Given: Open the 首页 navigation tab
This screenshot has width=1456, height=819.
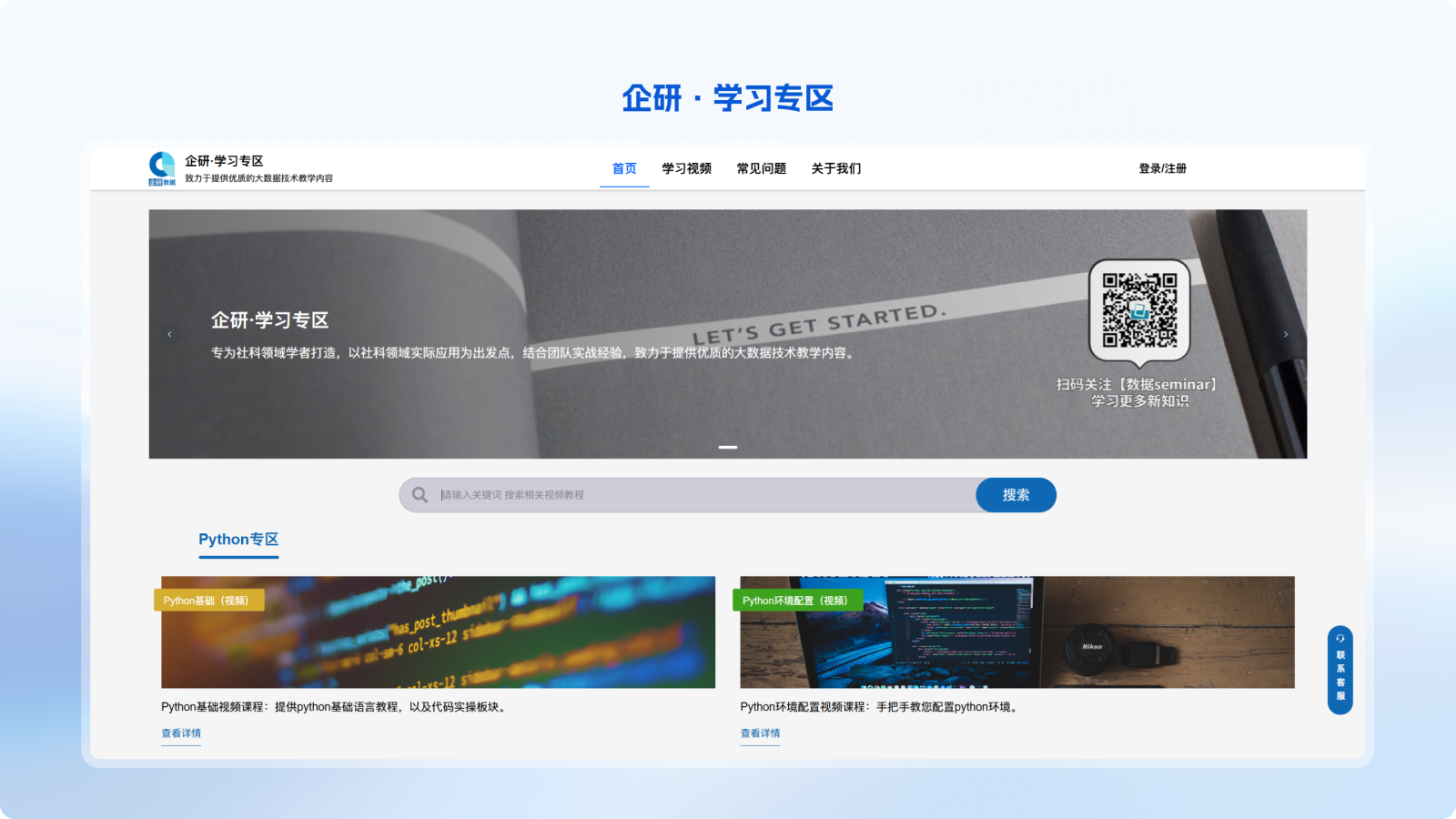Looking at the screenshot, I should 624,168.
